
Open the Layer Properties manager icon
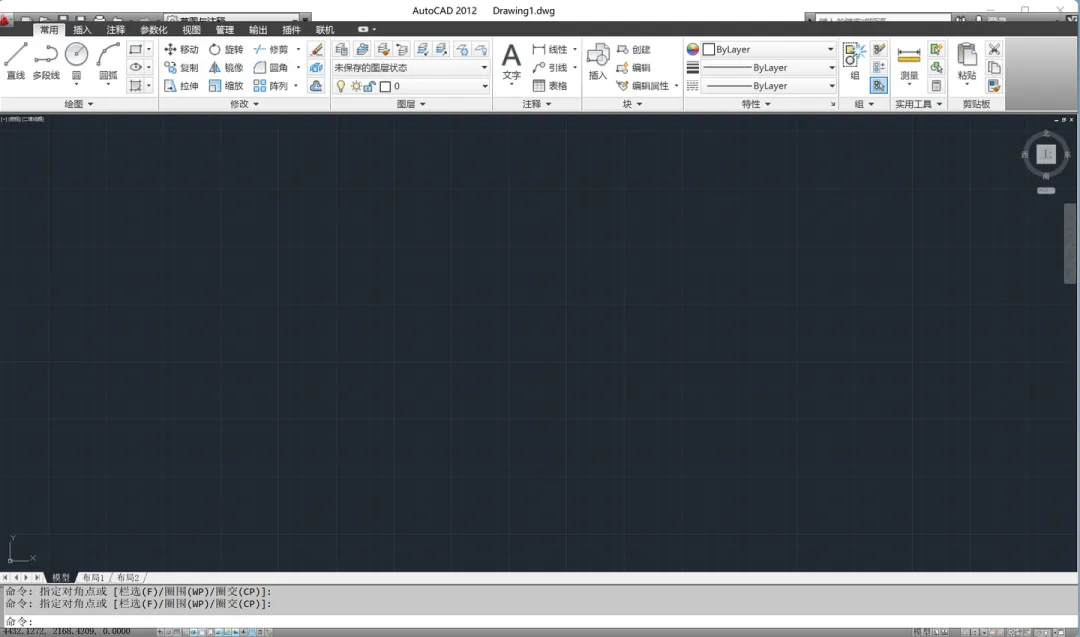click(x=341, y=49)
